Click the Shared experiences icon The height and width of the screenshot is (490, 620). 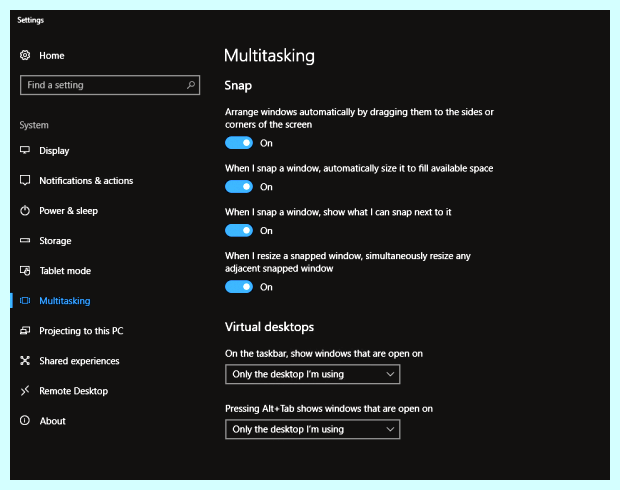25,360
